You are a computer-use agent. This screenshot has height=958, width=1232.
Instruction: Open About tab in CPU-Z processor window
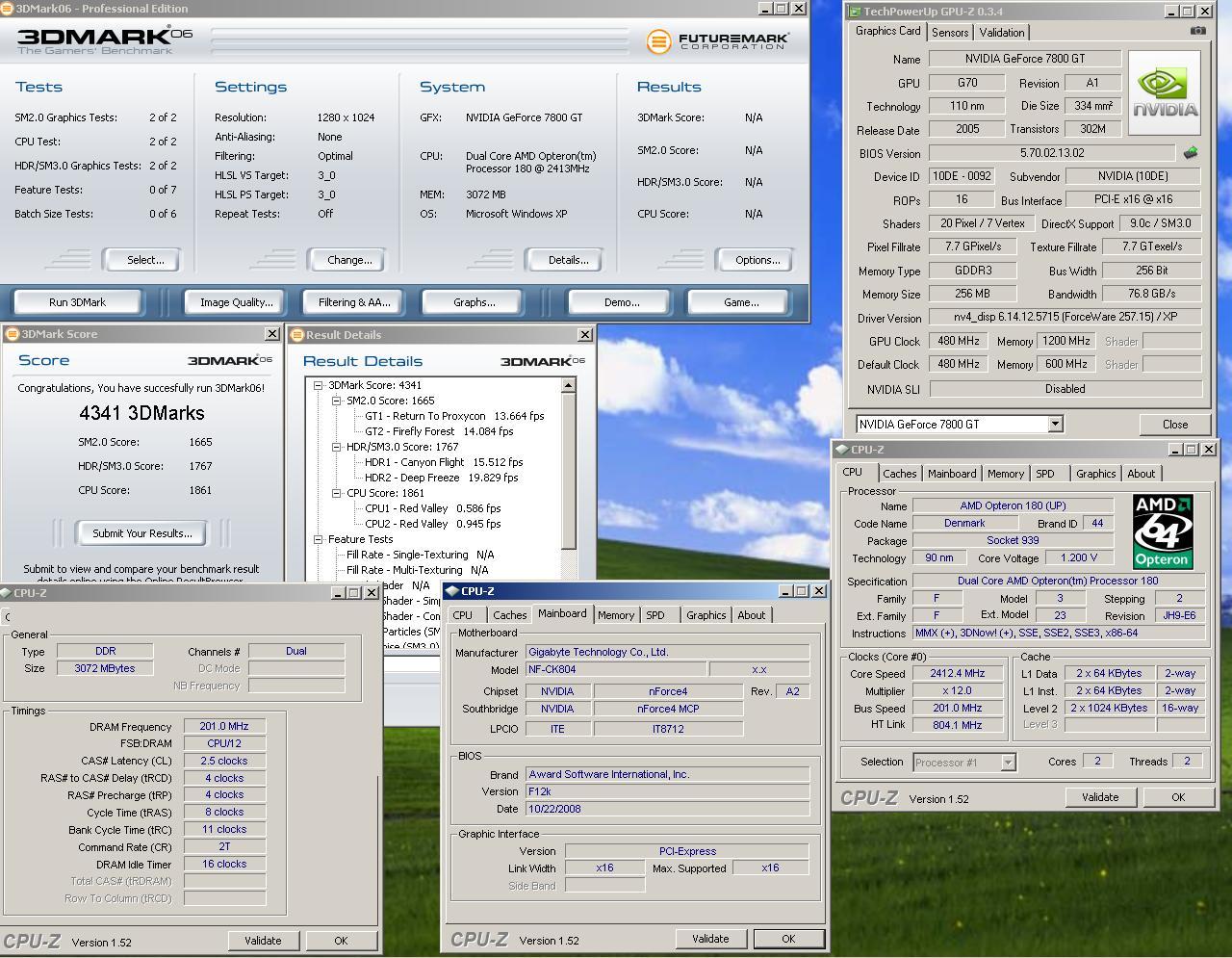(x=1142, y=474)
